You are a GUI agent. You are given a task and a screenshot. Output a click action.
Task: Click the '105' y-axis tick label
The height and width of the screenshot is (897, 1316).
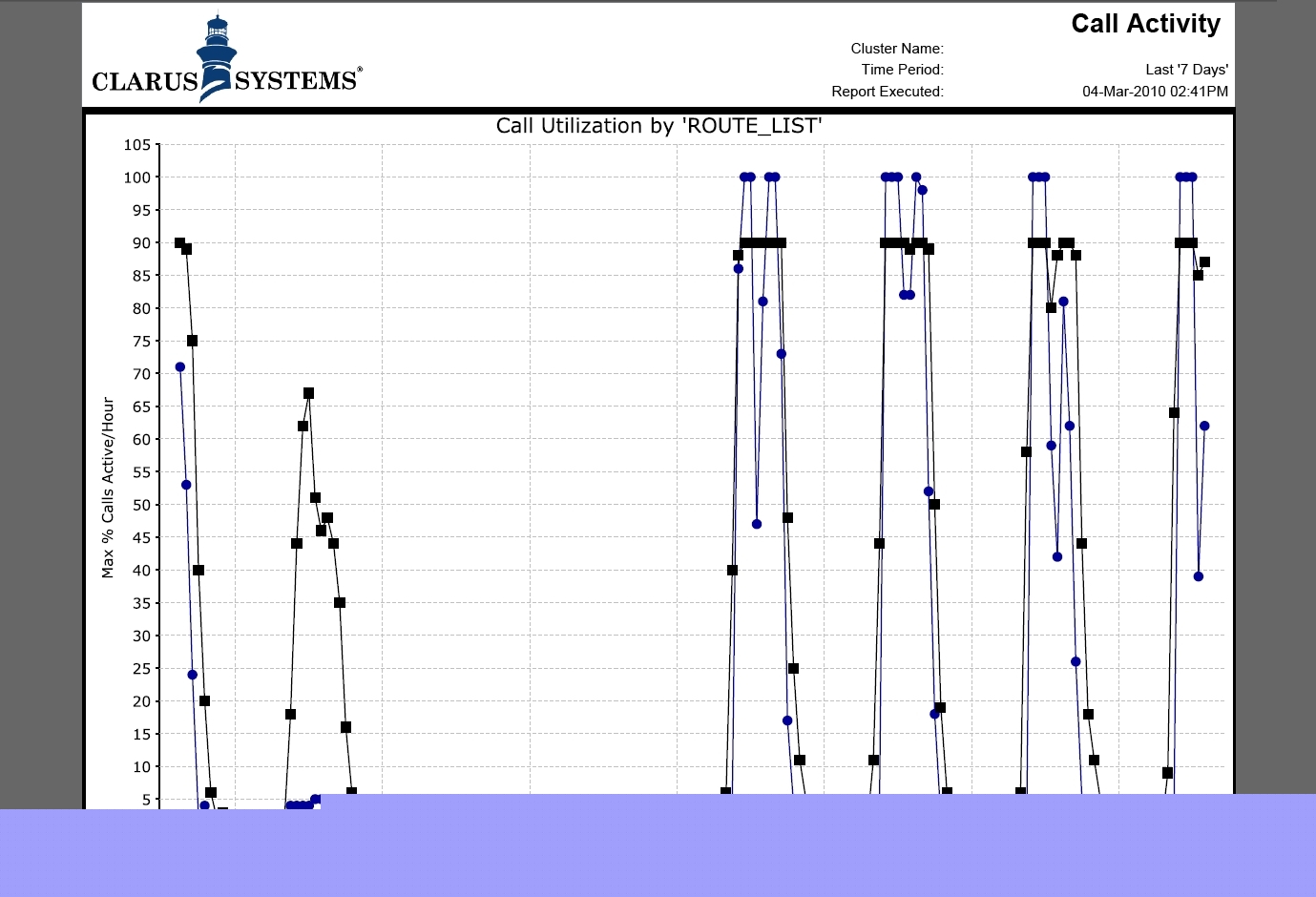point(137,145)
